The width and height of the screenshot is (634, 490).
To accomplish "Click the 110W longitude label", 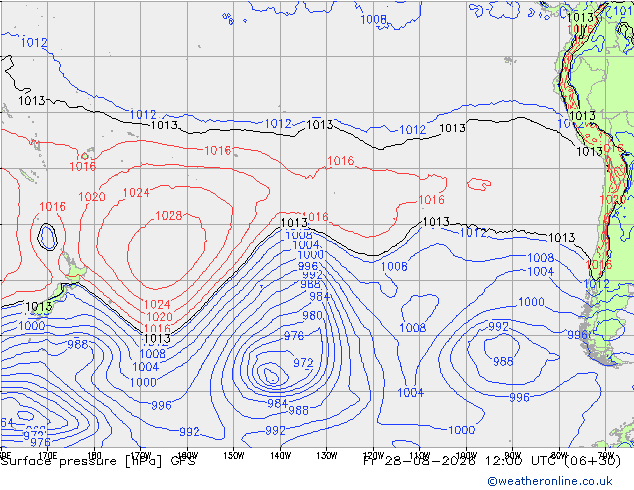I will [420, 456].
